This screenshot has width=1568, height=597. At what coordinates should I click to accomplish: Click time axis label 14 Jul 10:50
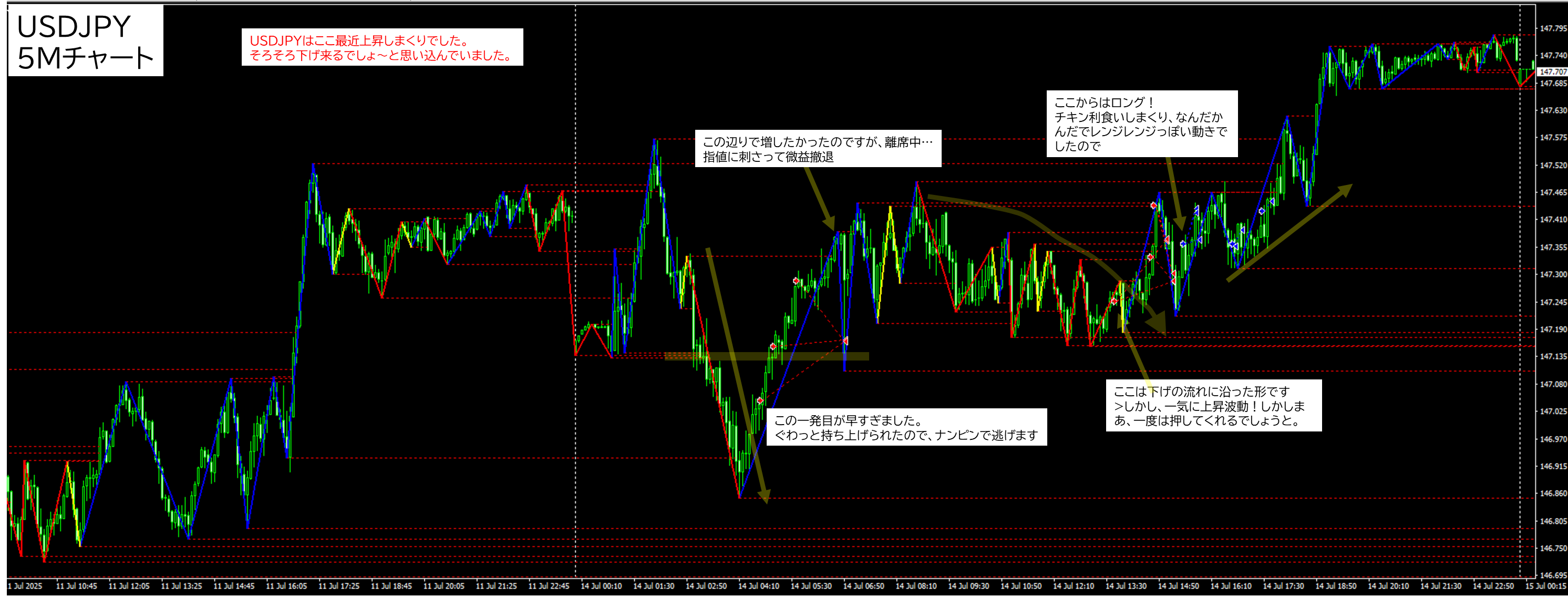point(1021,586)
